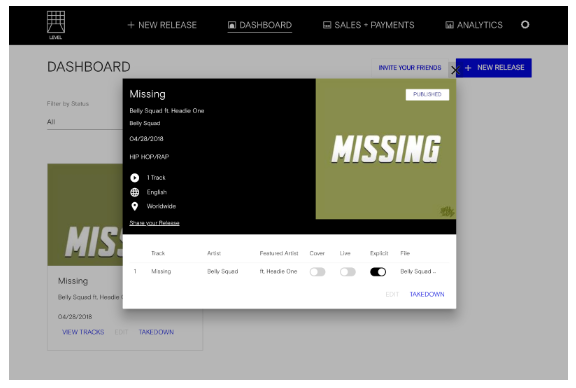Click View Tracks on the Missing card

(x=83, y=332)
